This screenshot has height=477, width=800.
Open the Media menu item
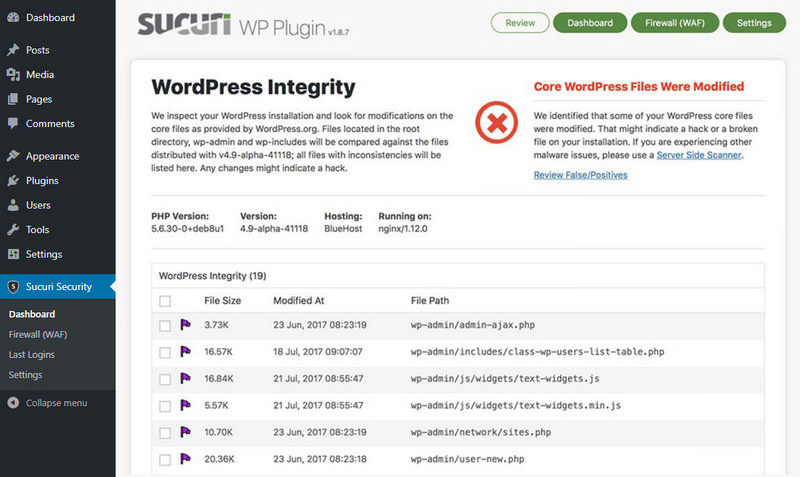pyautogui.click(x=58, y=74)
